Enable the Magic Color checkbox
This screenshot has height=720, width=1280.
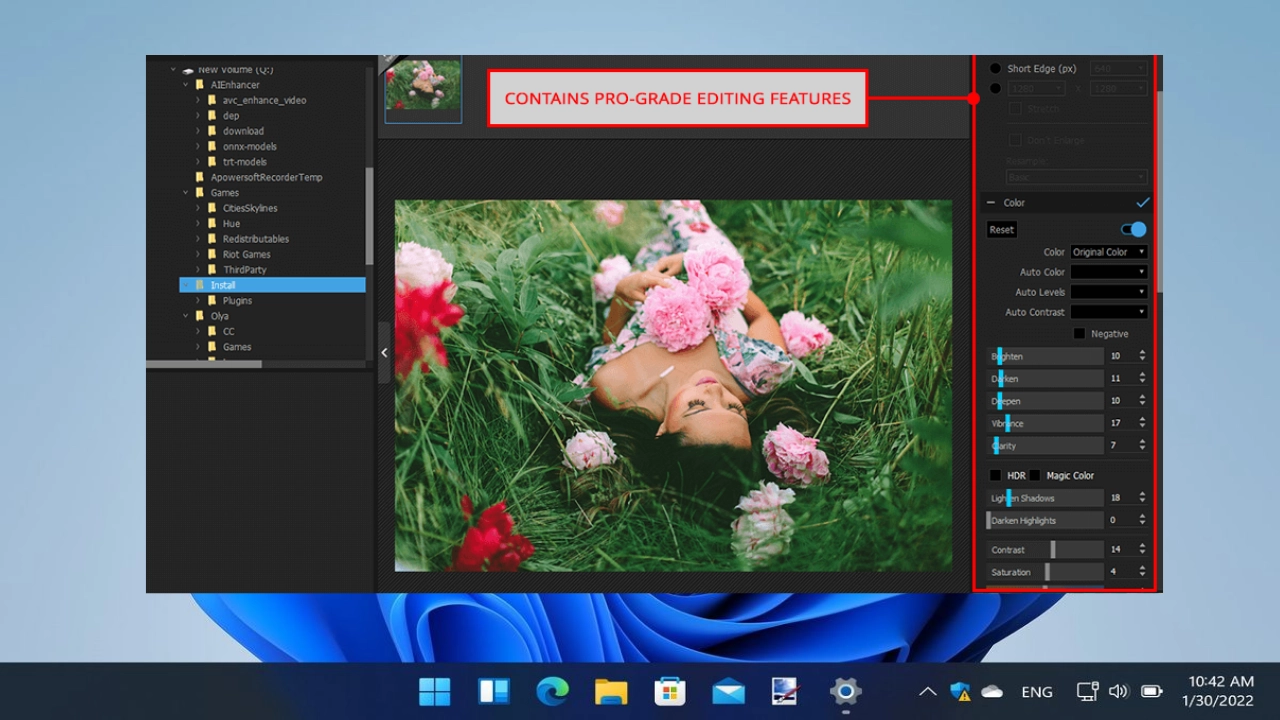(x=1035, y=476)
